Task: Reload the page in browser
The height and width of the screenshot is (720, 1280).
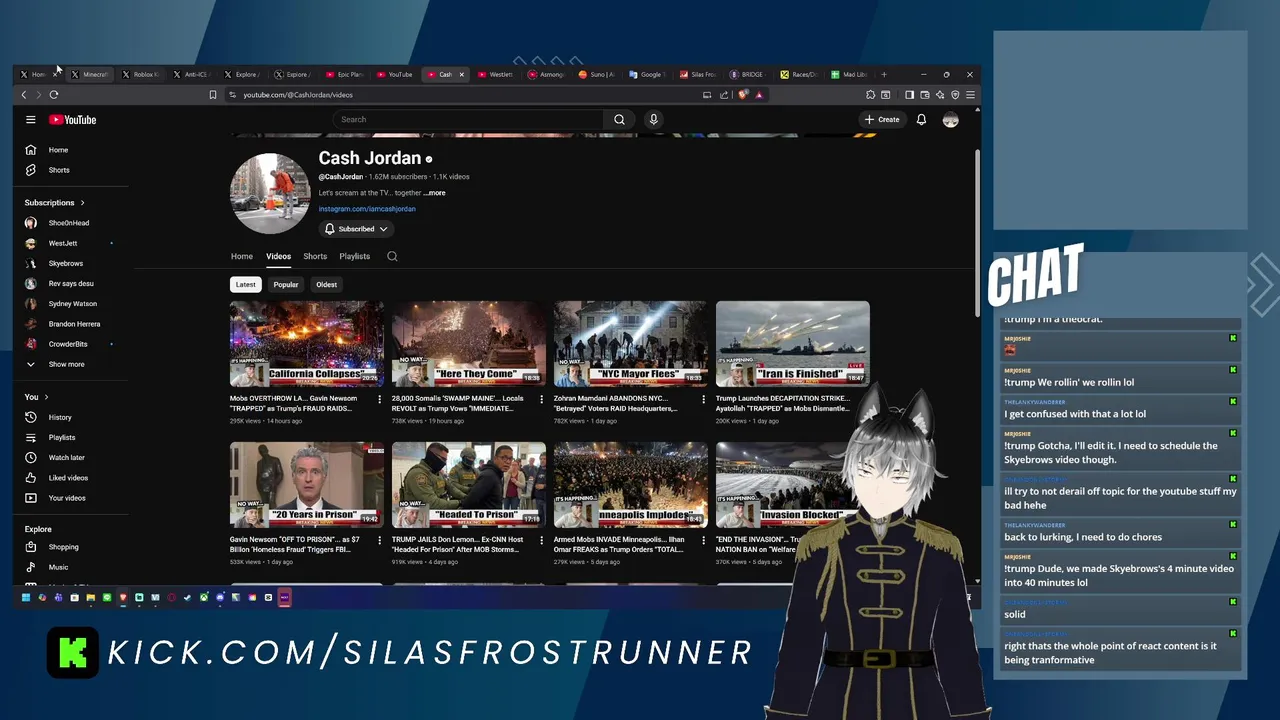Action: point(53,95)
